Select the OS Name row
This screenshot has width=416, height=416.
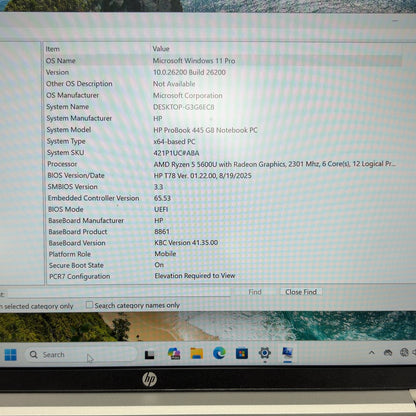point(223,61)
